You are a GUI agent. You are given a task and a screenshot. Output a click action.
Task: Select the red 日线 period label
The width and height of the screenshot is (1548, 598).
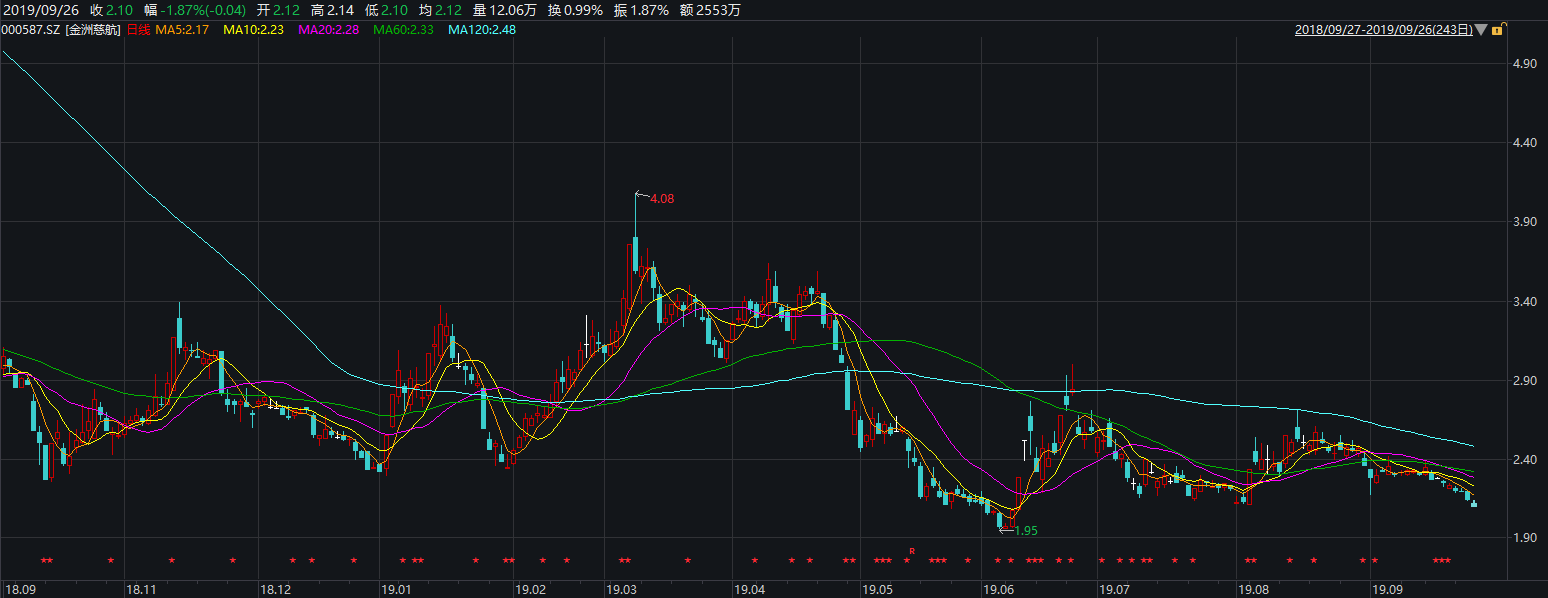coord(138,30)
